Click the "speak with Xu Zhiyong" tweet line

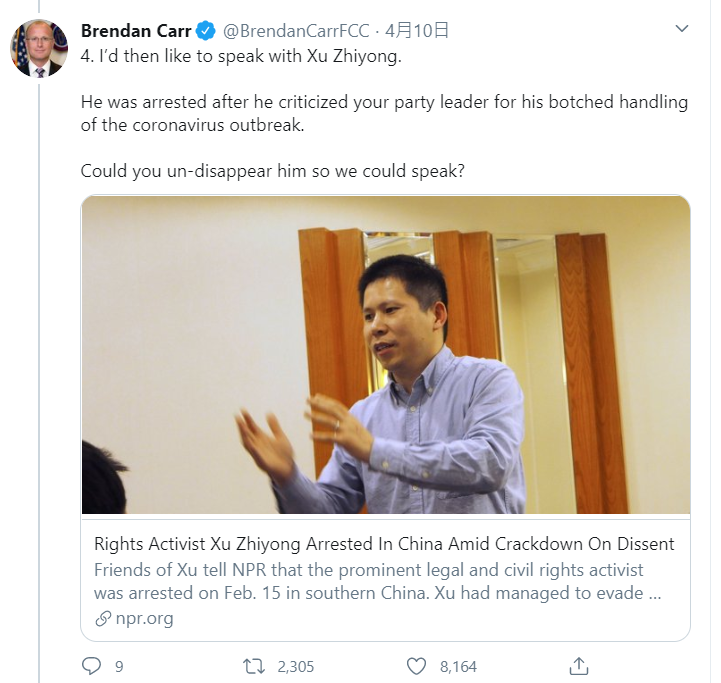(240, 56)
